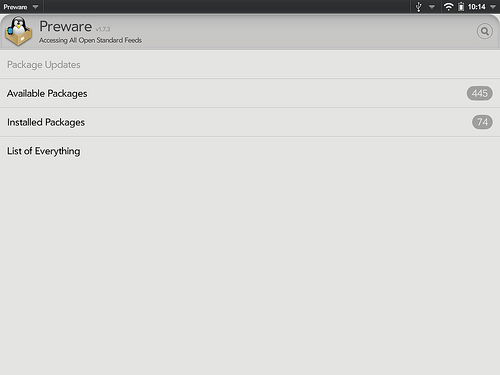Open the Preware app menu dropdown
This screenshot has height=375, width=500.
click(x=21, y=7)
